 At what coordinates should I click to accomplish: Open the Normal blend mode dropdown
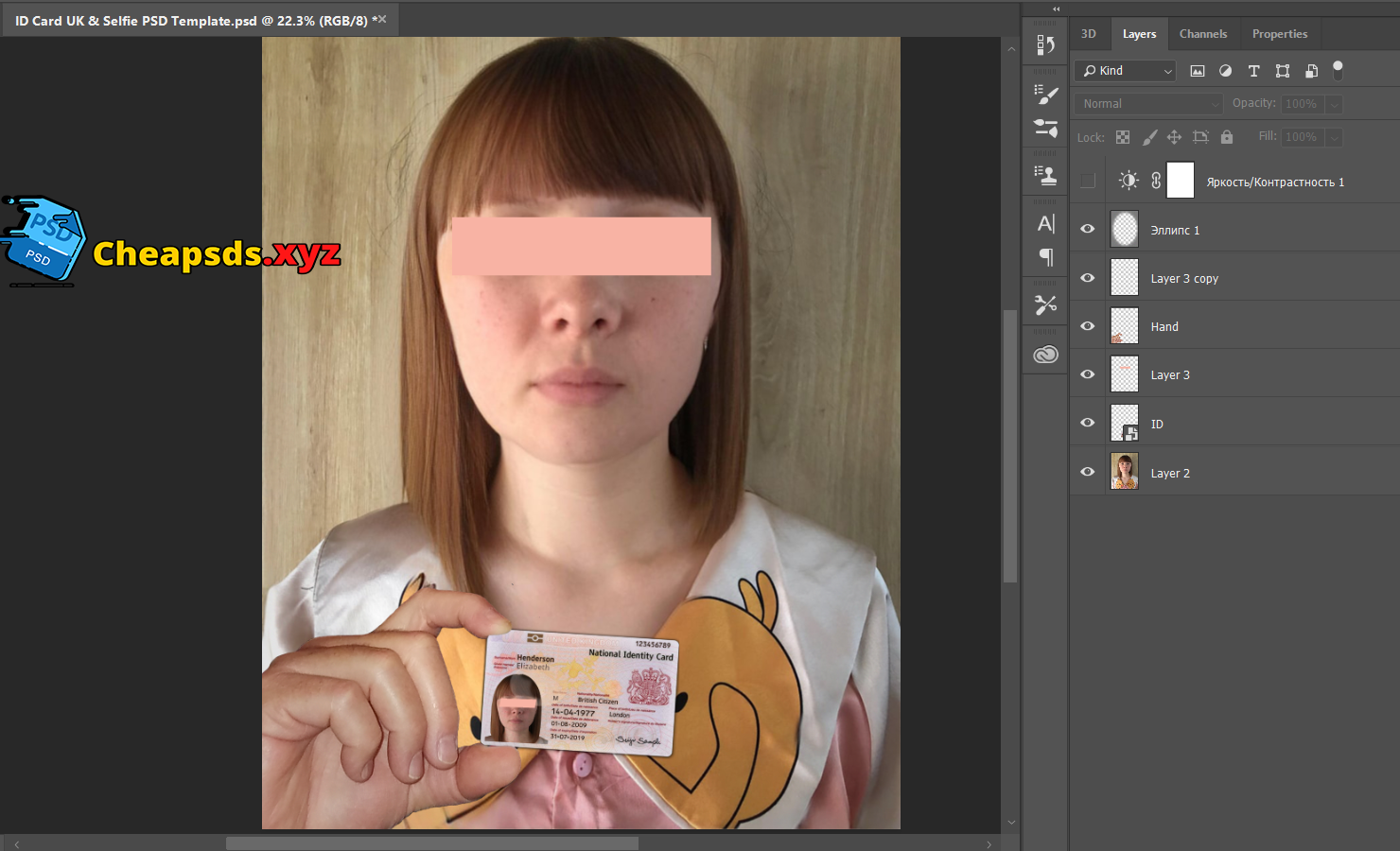1148,104
